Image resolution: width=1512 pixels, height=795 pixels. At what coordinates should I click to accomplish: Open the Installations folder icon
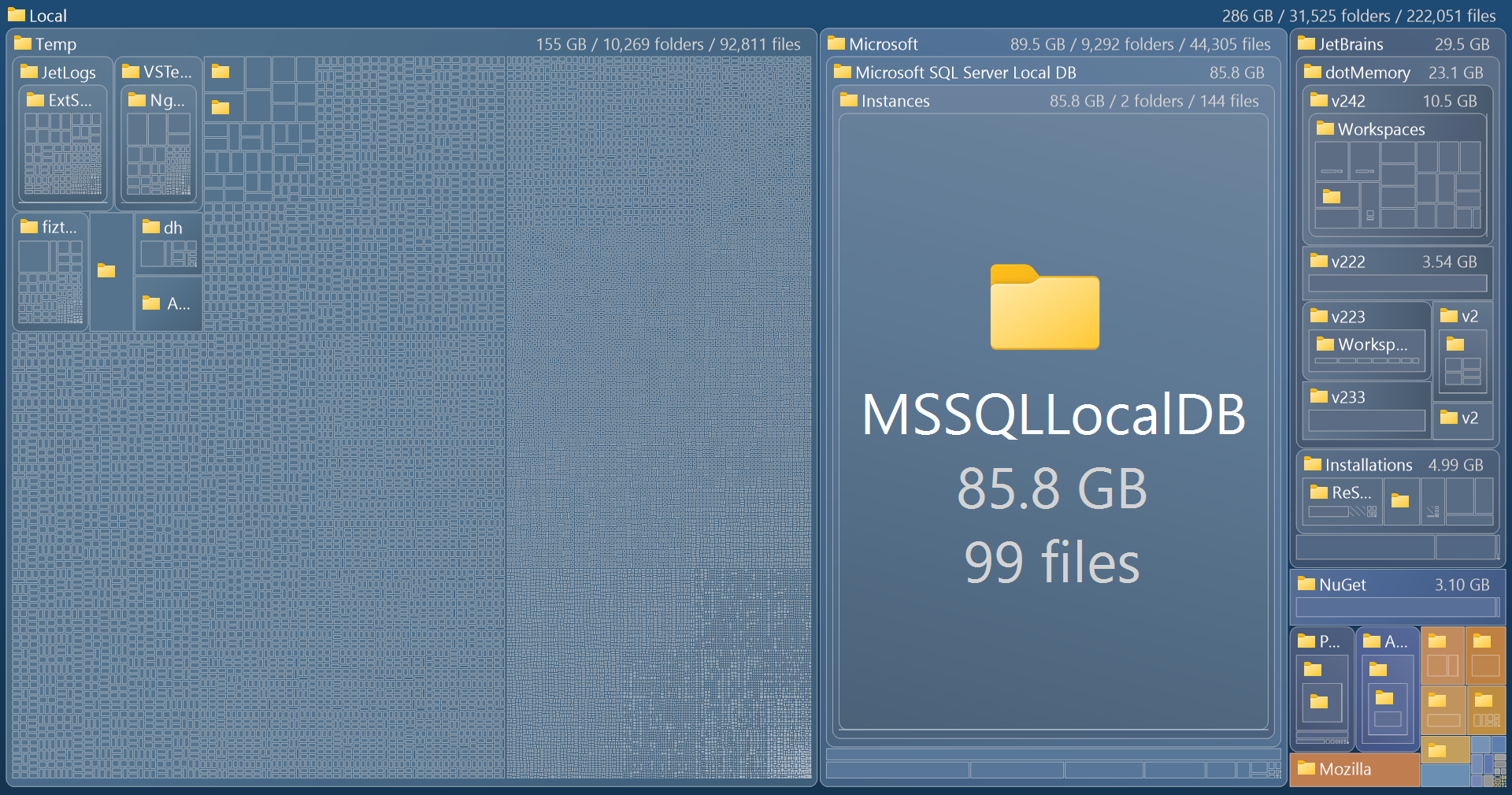point(1313,464)
